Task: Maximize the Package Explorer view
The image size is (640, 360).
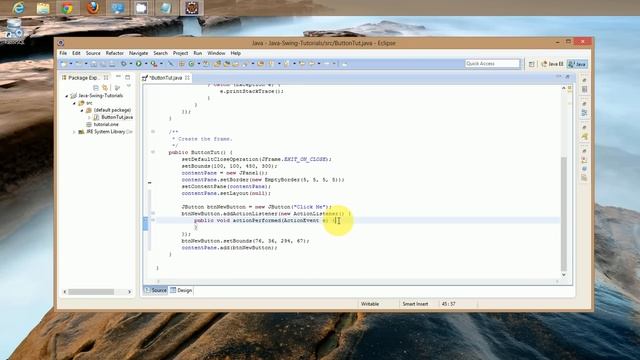Action: tap(128, 77)
